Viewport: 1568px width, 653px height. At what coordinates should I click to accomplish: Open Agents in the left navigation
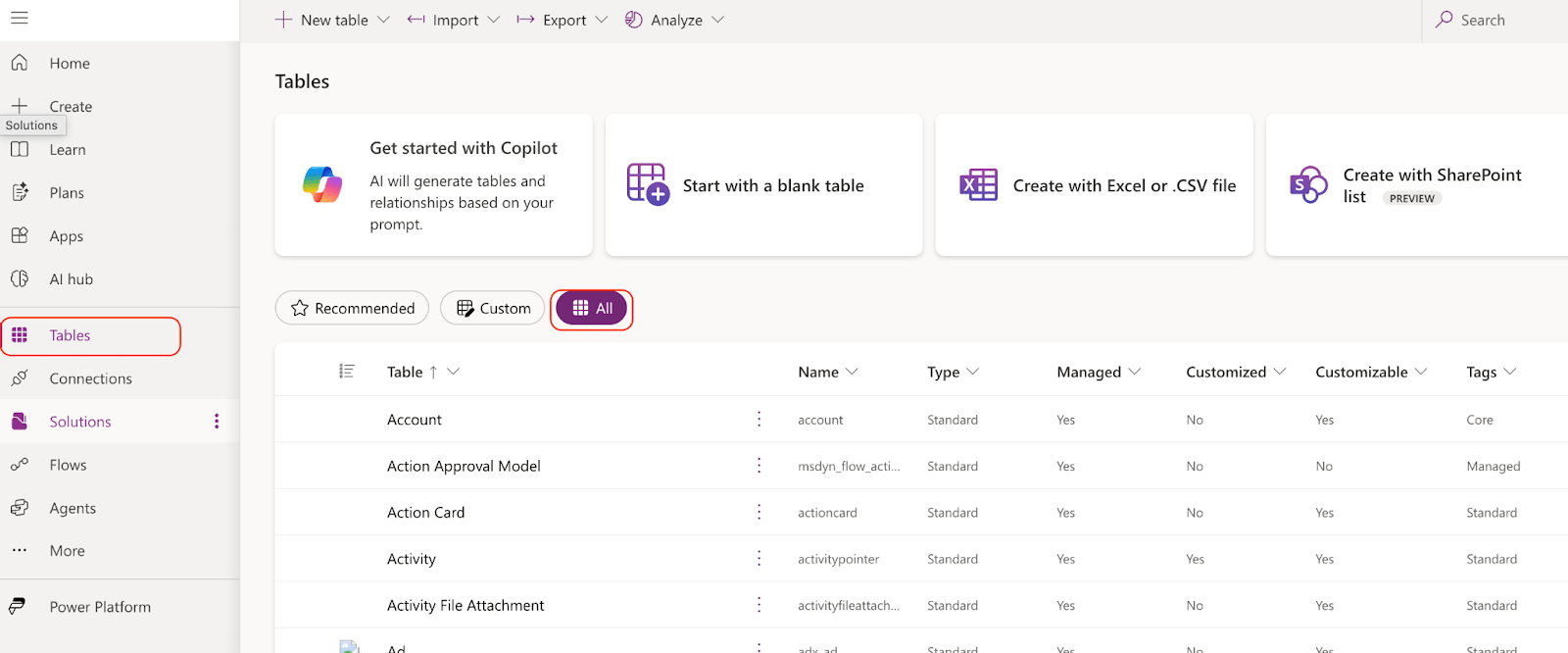coord(73,508)
